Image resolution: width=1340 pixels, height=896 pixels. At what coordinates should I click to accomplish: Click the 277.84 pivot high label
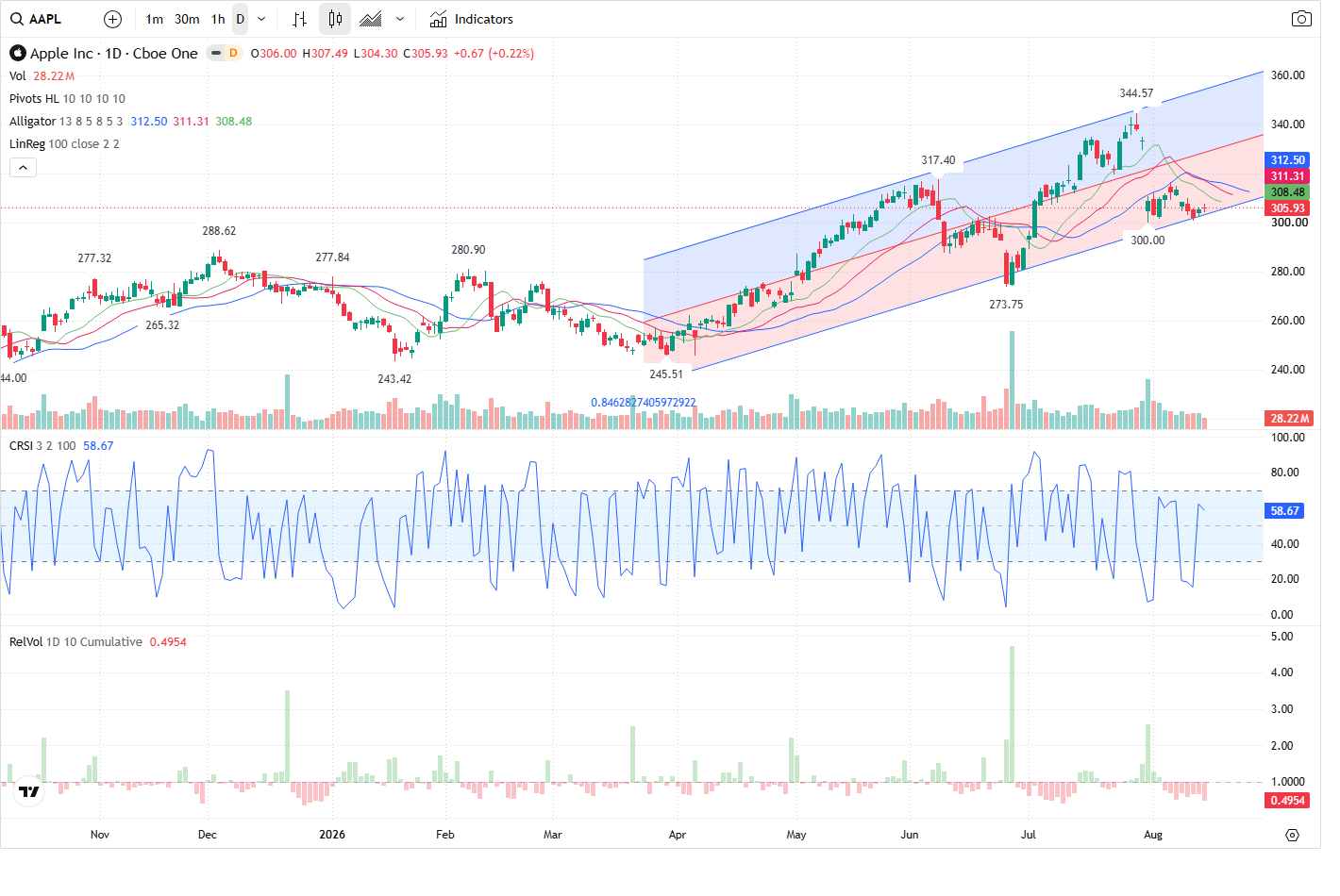(x=332, y=257)
